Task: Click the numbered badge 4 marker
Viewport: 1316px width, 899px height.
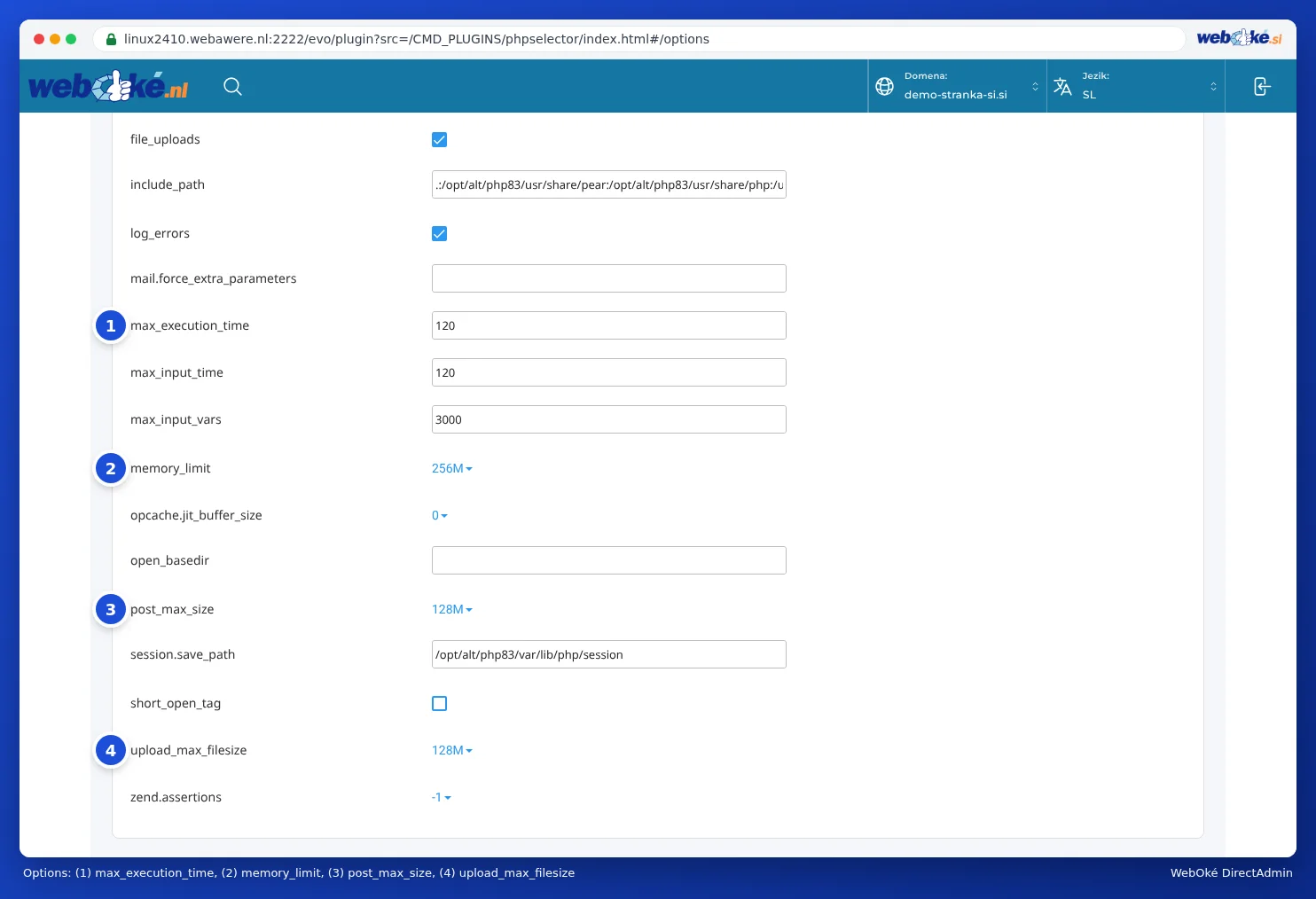Action: [111, 750]
